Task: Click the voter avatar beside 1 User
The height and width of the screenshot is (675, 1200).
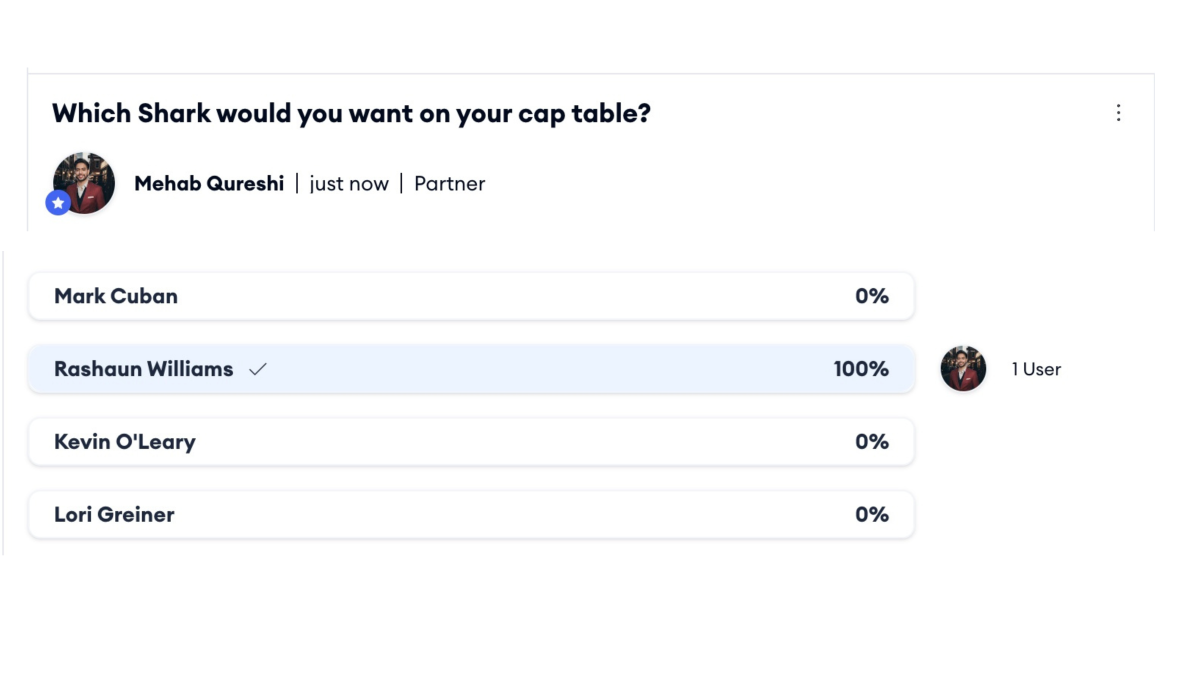Action: [963, 369]
